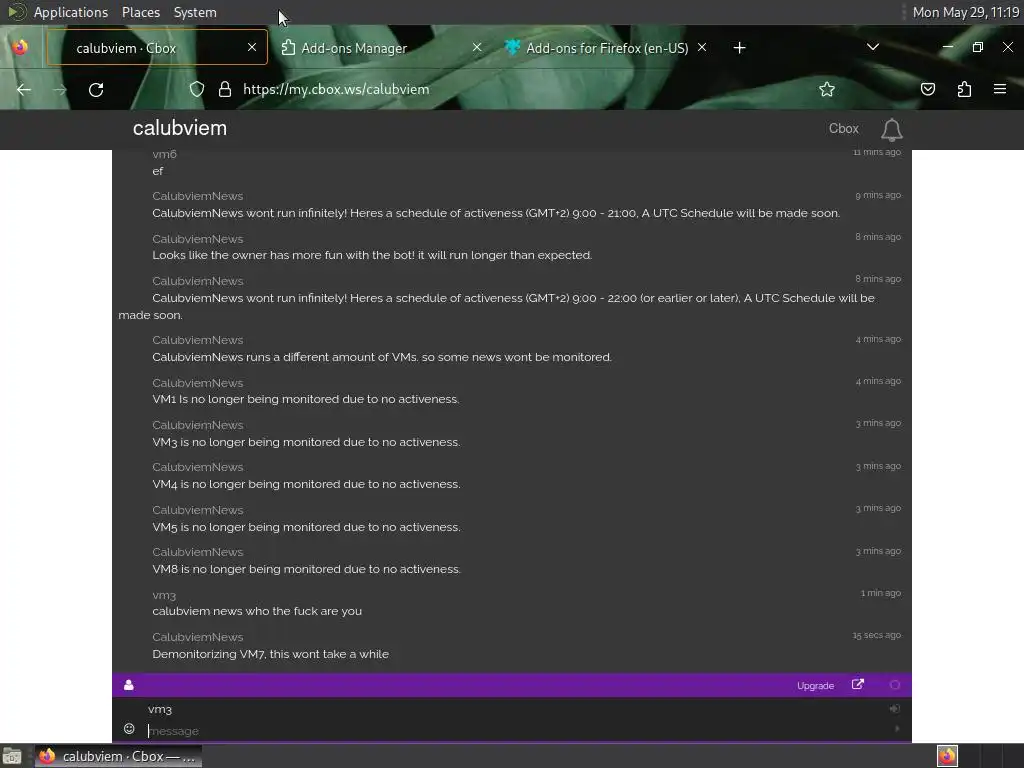The height and width of the screenshot is (768, 1024).
Task: Click the 'VM3 is no longer being monitored' message
Action: tap(306, 442)
